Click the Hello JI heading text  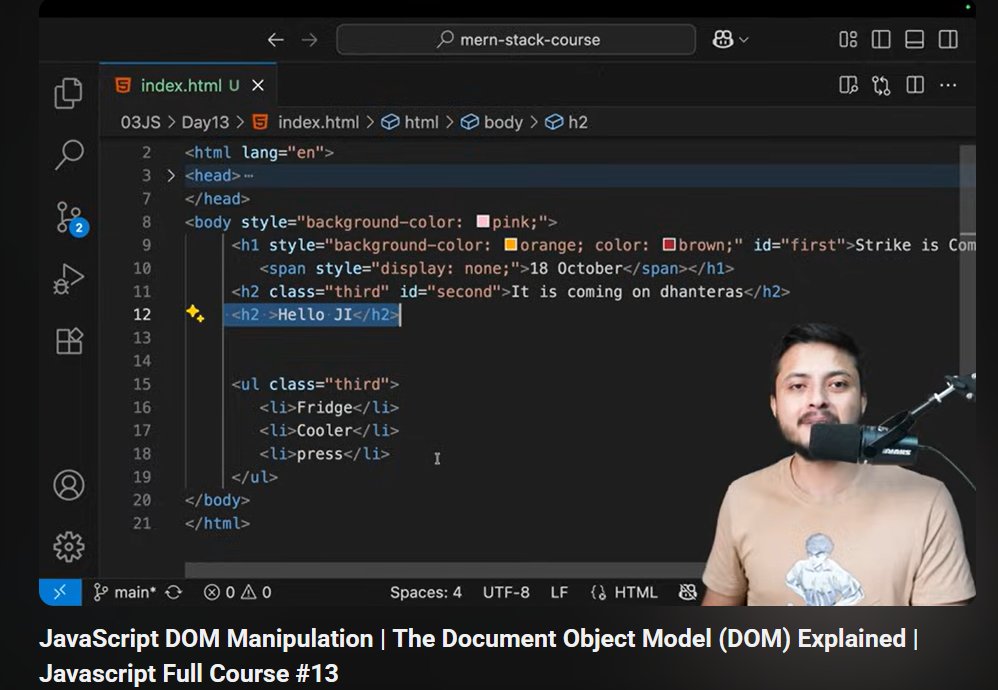pyautogui.click(x=315, y=314)
